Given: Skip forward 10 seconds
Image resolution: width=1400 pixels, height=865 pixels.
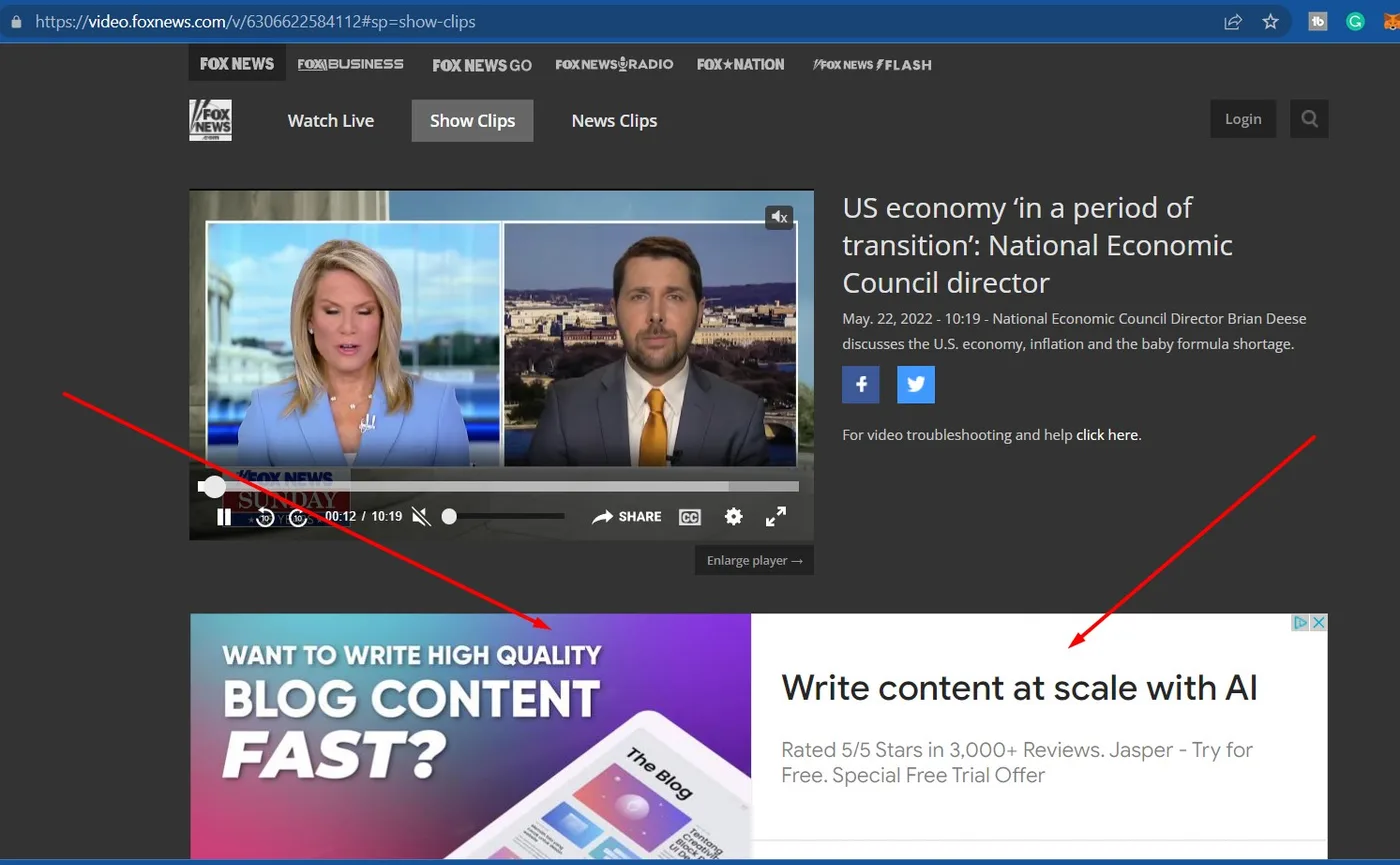Looking at the screenshot, I should pos(297,517).
